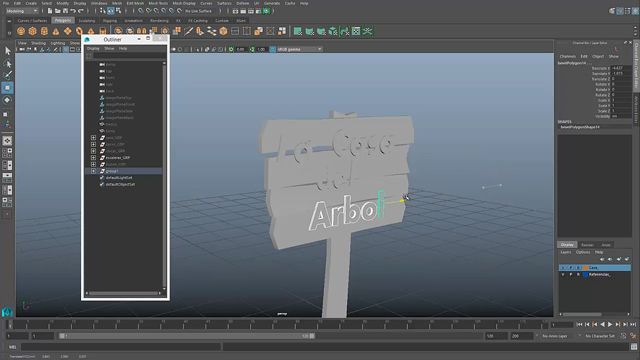Click the Undo arrow in status line
The image size is (640, 360).
click(73, 11)
